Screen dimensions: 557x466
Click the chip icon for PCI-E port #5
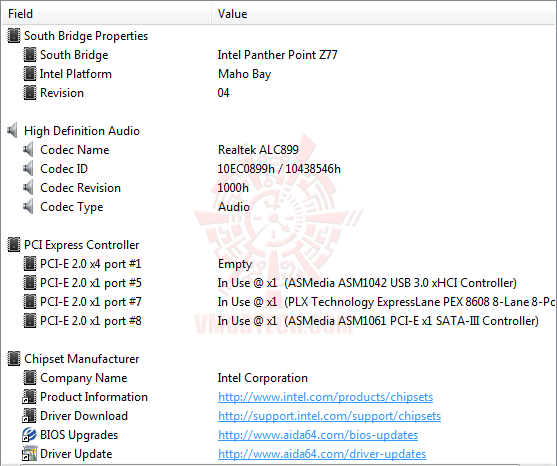pos(30,283)
